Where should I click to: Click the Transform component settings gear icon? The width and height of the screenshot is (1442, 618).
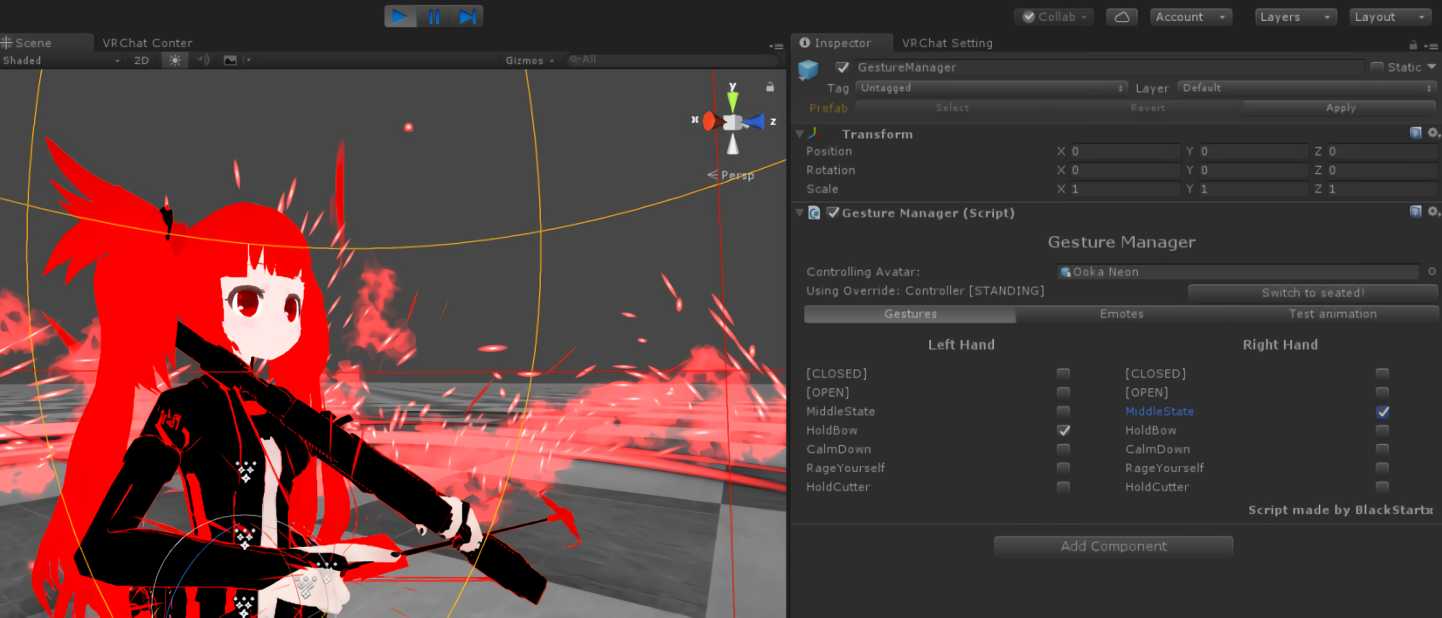click(x=1434, y=131)
